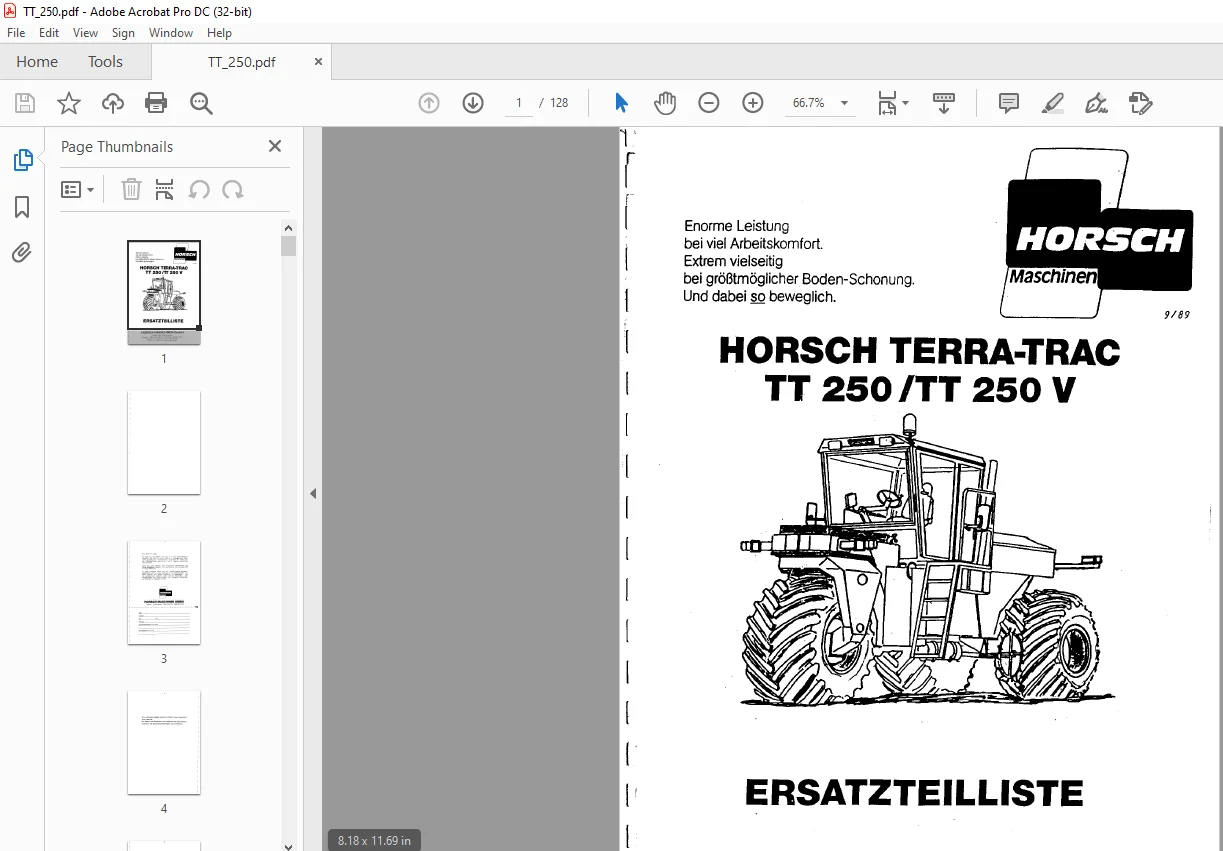The image size is (1223, 851).
Task: Zoom out with the minus button
Action: pos(709,103)
